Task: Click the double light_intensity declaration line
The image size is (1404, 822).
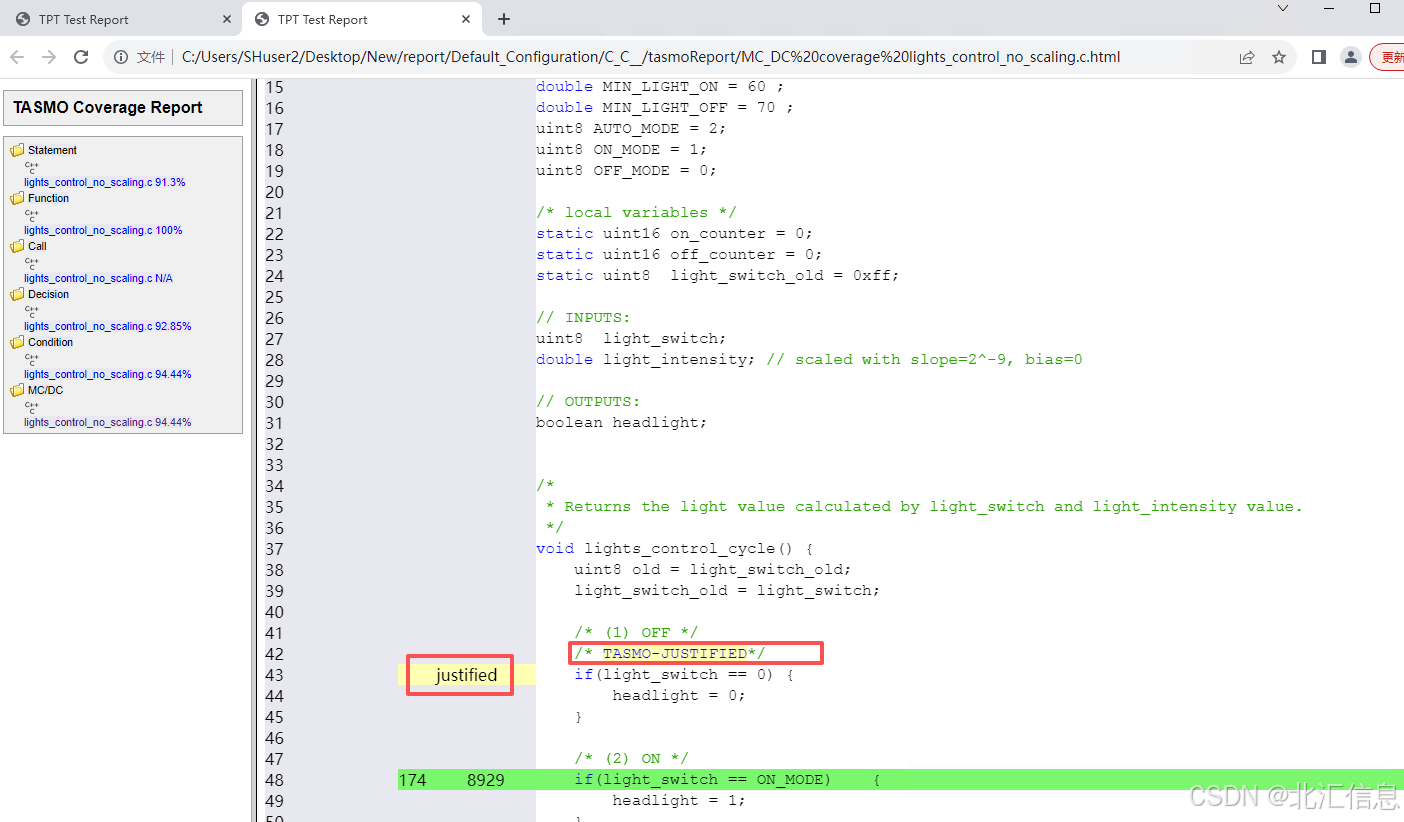Action: pyautogui.click(x=809, y=359)
